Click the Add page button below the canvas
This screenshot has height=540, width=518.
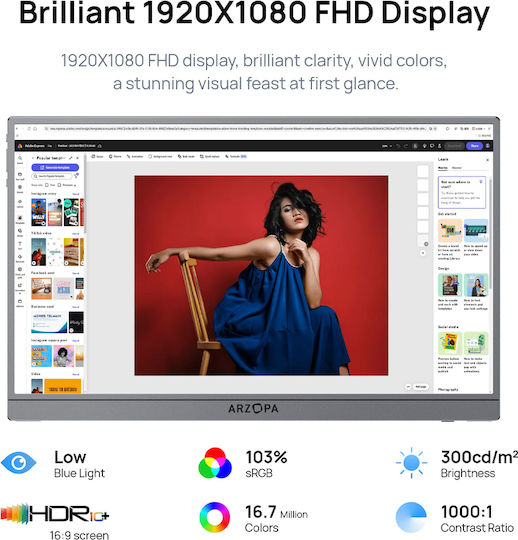click(420, 387)
